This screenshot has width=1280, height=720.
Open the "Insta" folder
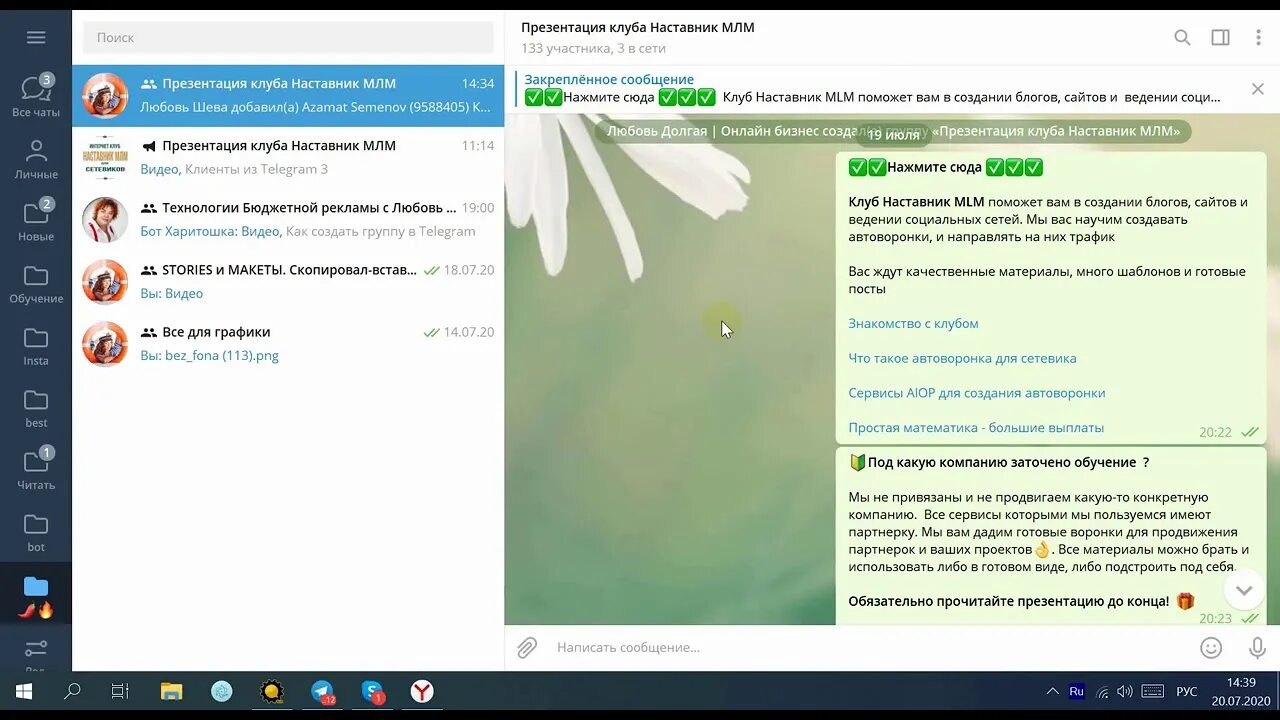tap(36, 345)
